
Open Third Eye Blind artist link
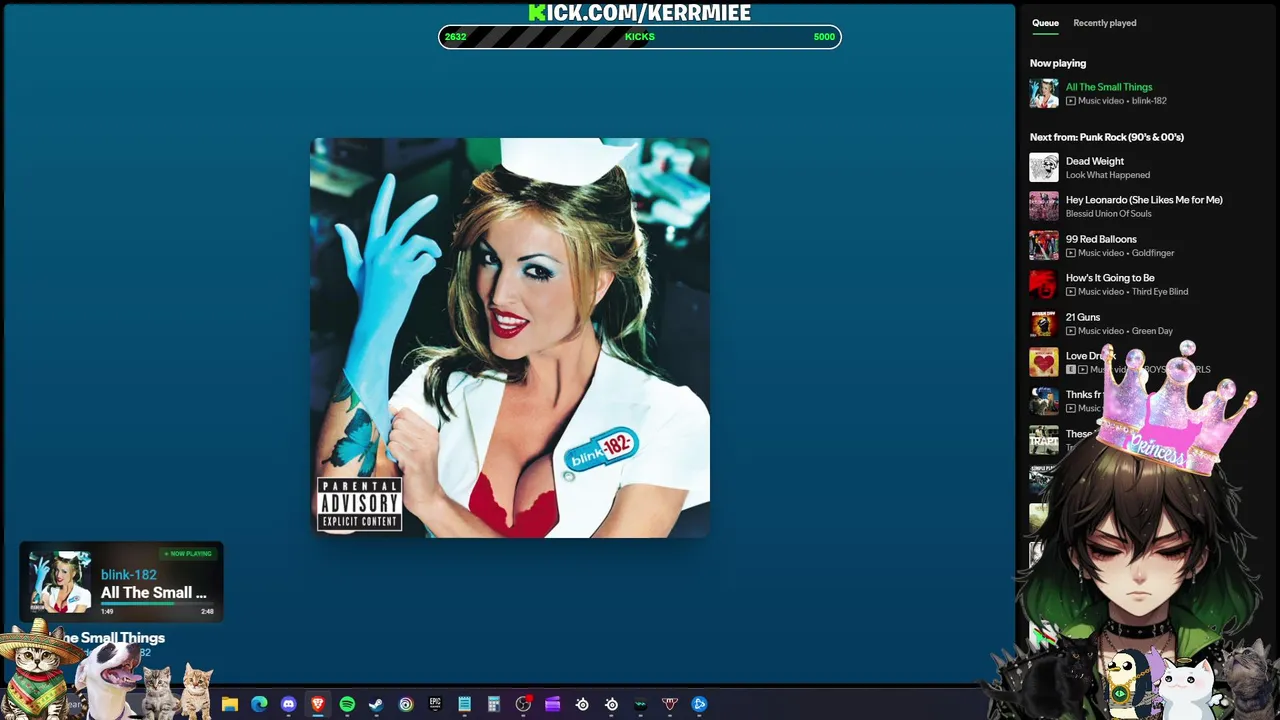[x=1160, y=292]
